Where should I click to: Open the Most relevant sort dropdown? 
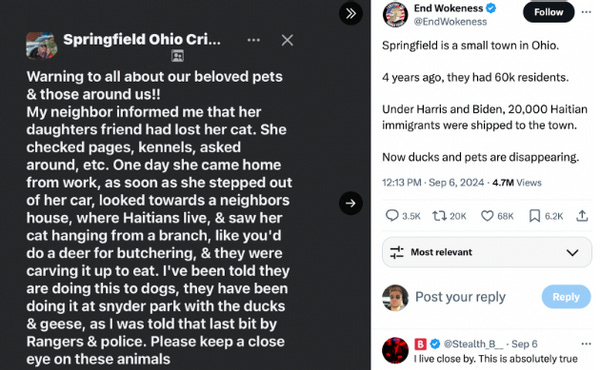(x=487, y=252)
